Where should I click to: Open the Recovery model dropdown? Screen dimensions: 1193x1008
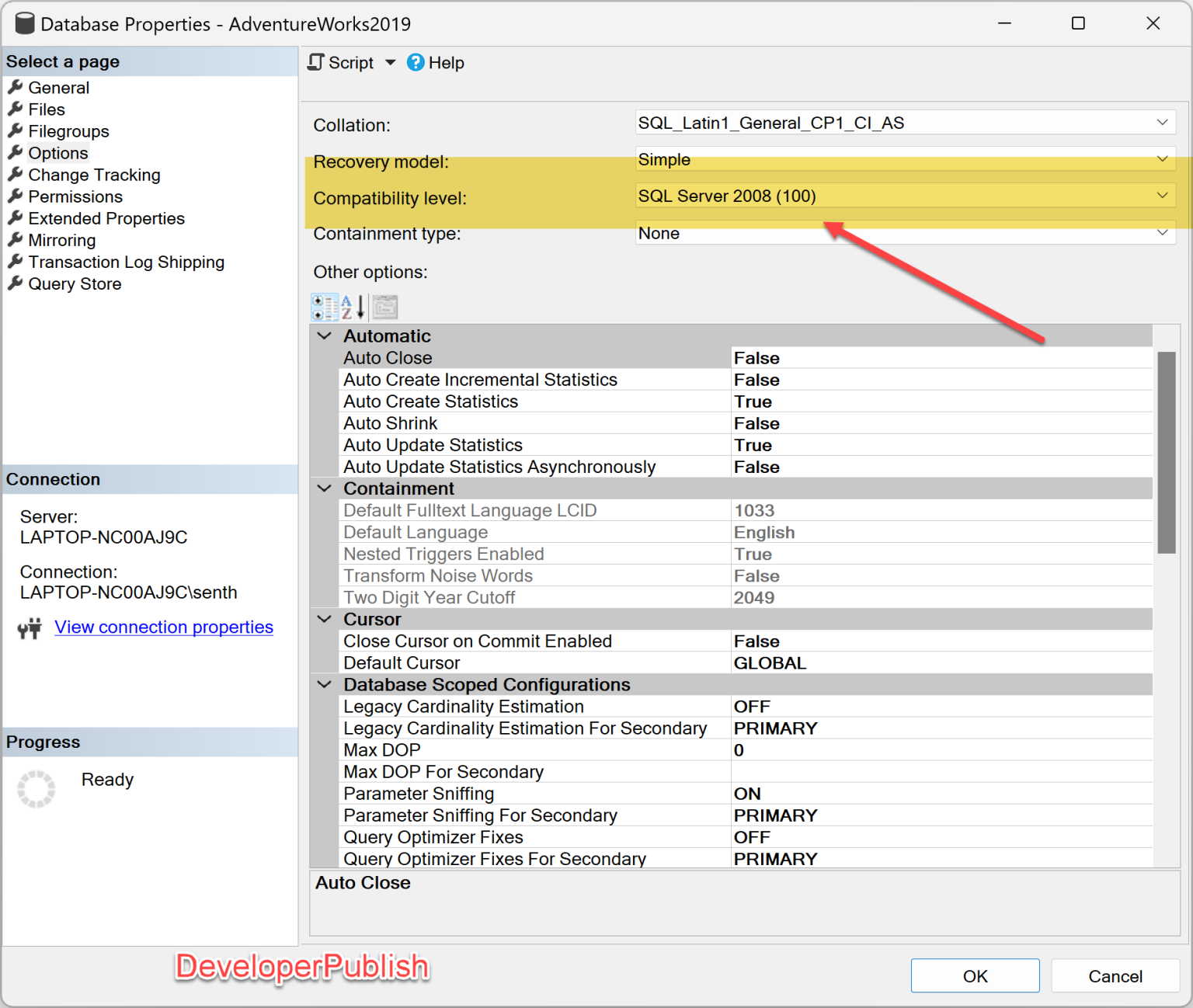1163,159
